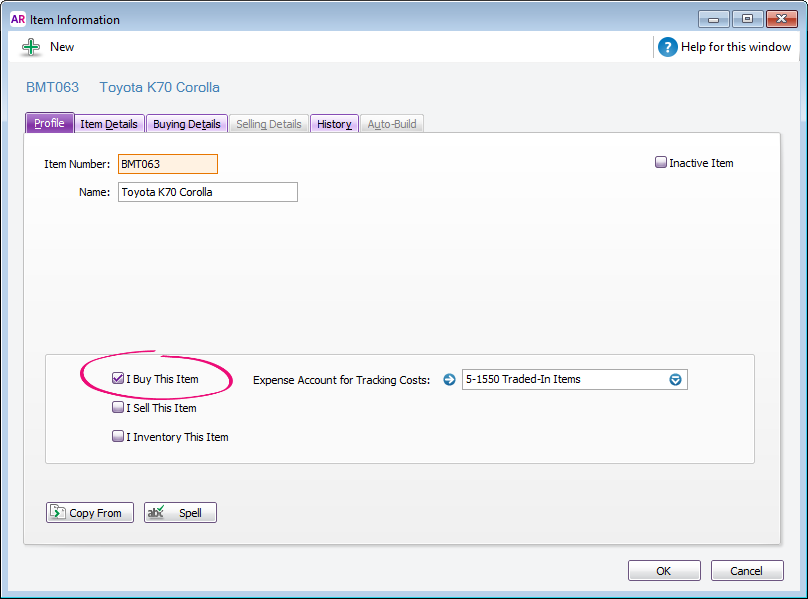Click the green plus New icon
The image size is (808, 599).
click(31, 47)
